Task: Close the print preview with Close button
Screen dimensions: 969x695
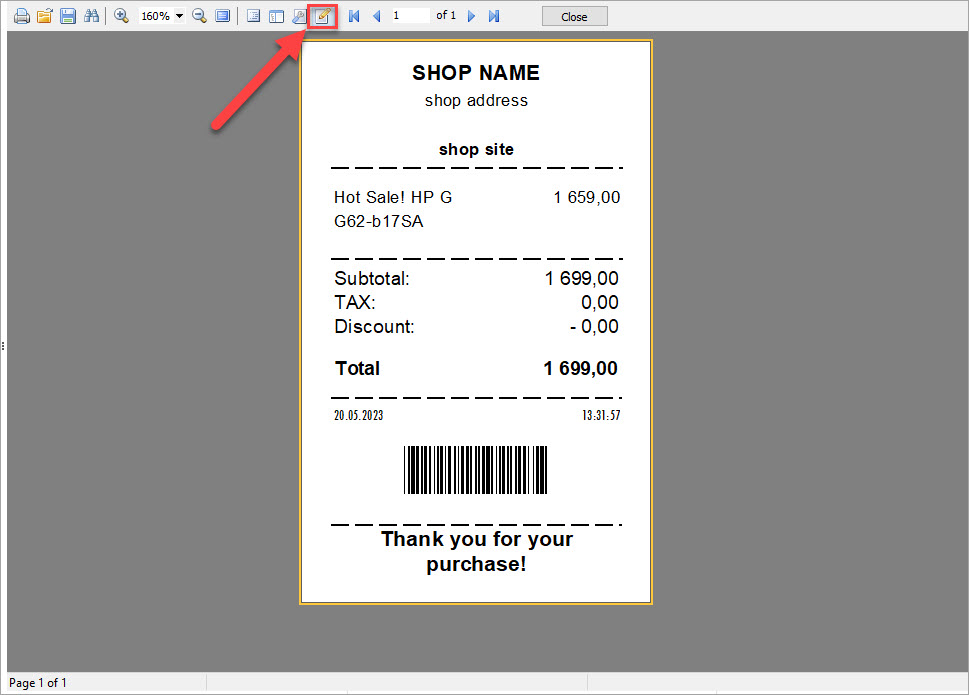Action: pos(575,17)
